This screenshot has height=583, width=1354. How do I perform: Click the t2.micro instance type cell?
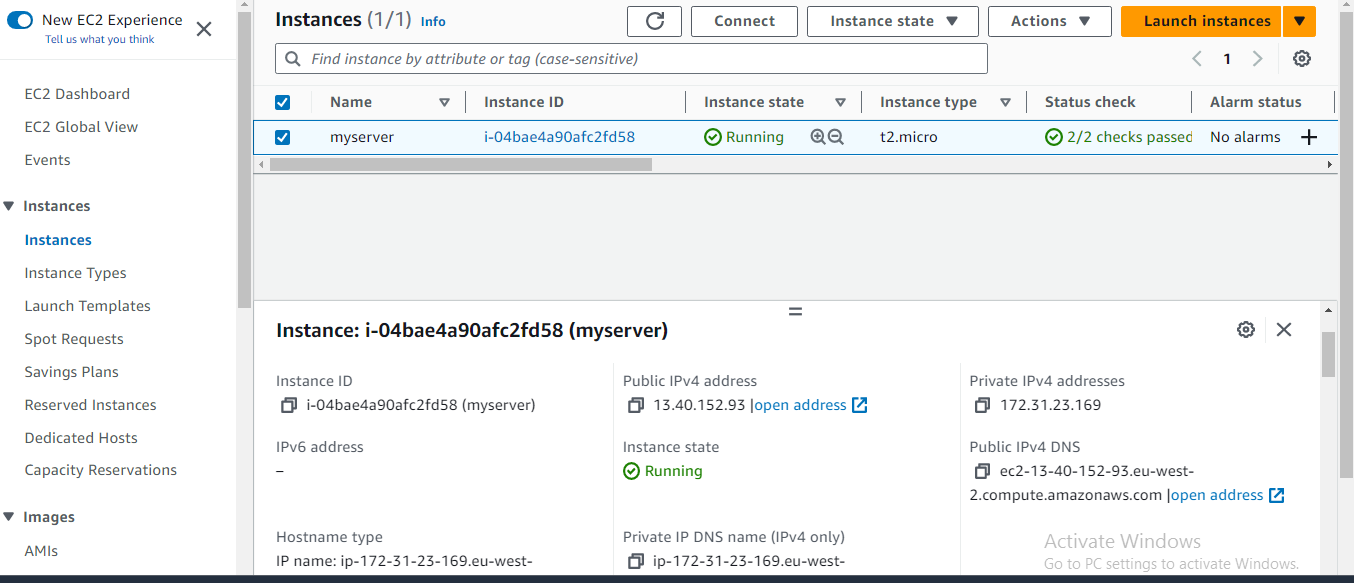pyautogui.click(x=909, y=137)
